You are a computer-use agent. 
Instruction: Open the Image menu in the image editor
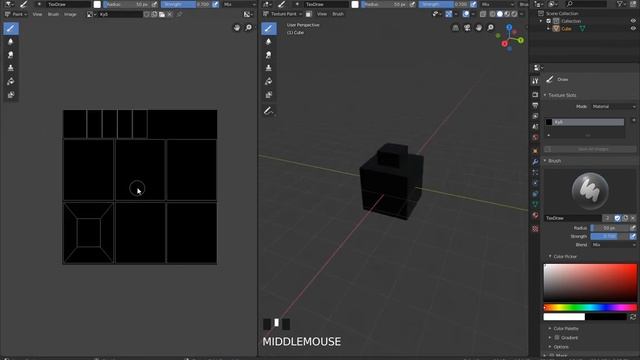click(70, 14)
